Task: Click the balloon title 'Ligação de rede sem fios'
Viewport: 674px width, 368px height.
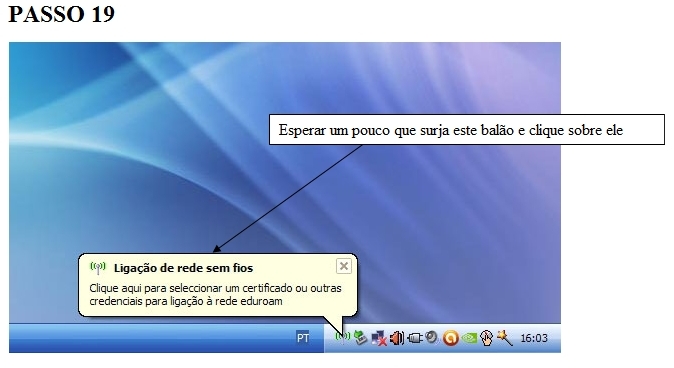Action: [184, 268]
